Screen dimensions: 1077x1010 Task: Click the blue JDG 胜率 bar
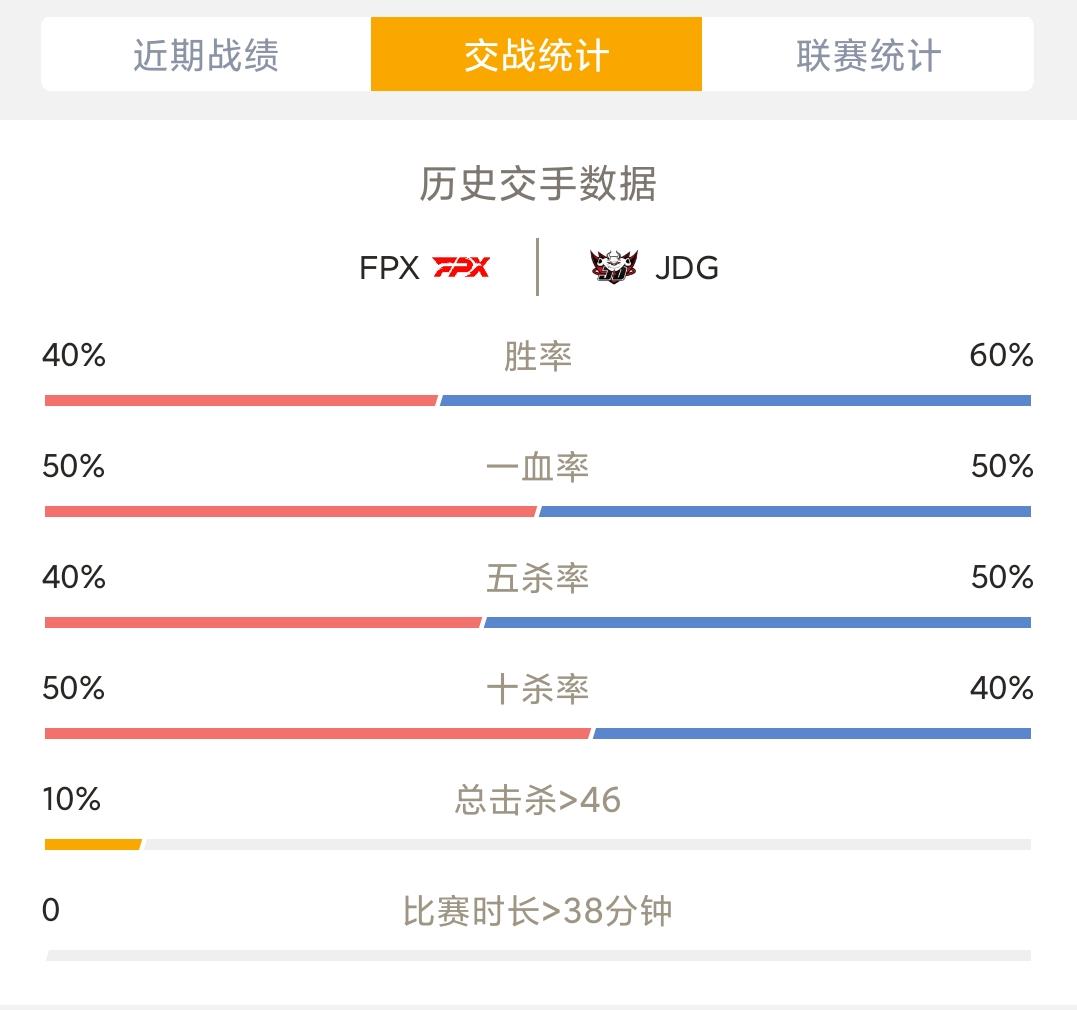pyautogui.click(x=736, y=401)
